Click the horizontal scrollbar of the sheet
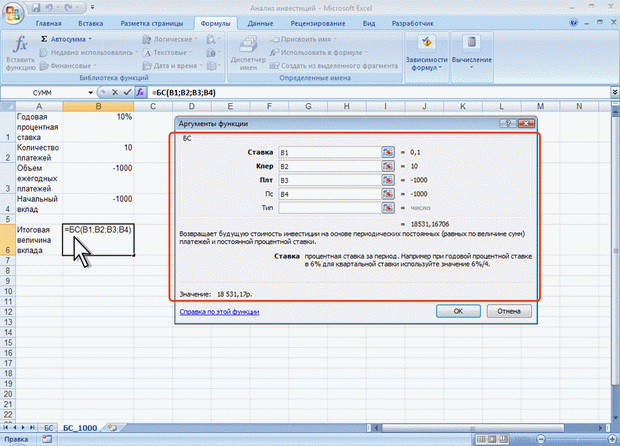620x446 pixels. pos(473,428)
